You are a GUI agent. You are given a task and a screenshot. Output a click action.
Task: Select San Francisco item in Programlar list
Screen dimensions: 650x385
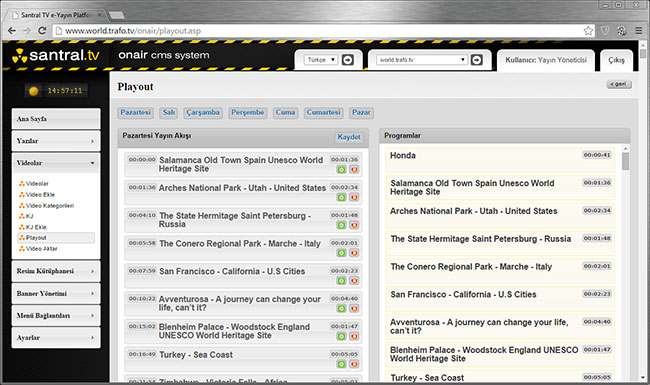pyautogui.click(x=500, y=299)
